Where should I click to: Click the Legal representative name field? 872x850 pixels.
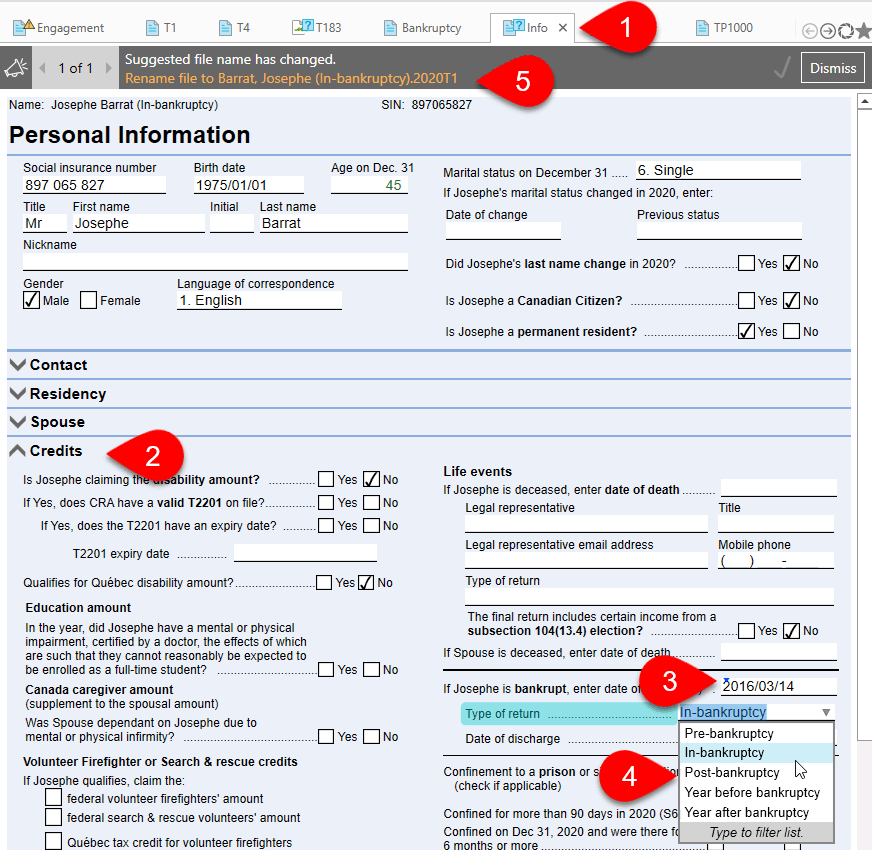click(586, 524)
